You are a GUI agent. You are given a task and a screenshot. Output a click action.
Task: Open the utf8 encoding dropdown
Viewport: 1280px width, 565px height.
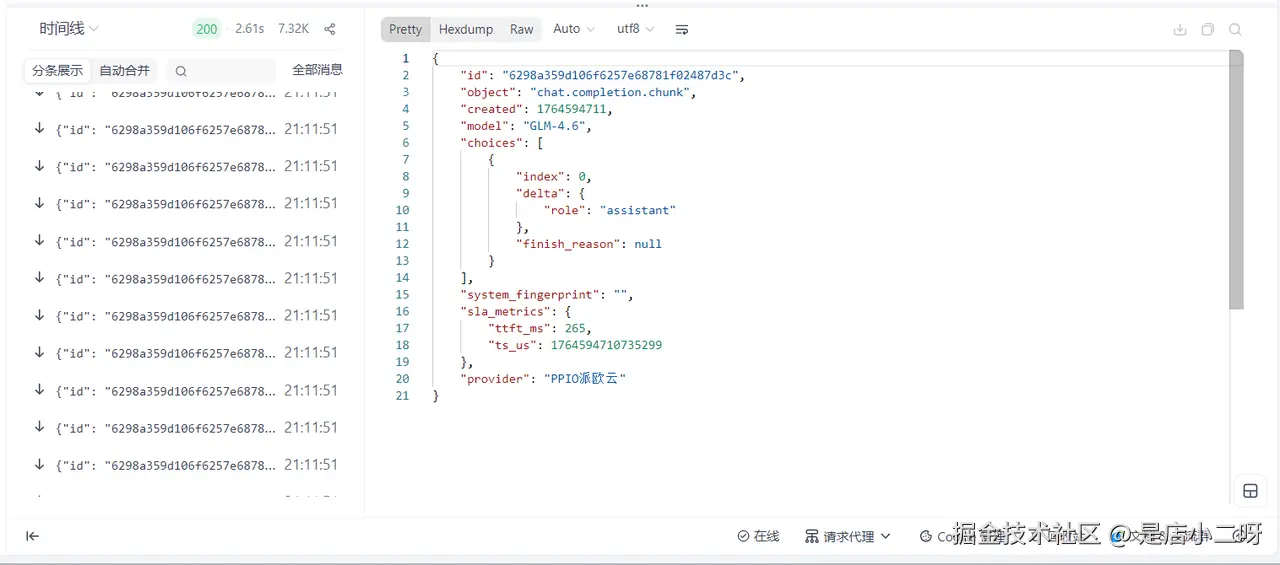click(x=636, y=29)
